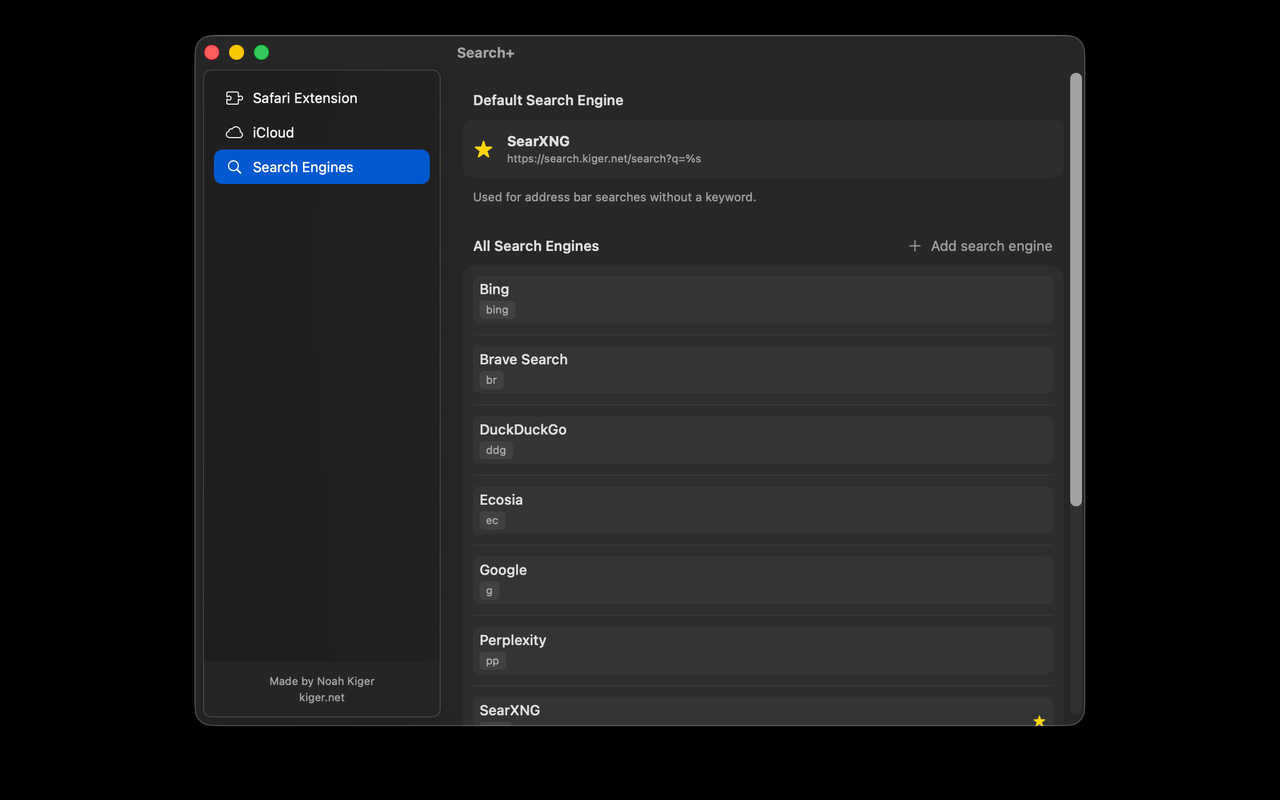Click the Search+ window title

(486, 53)
